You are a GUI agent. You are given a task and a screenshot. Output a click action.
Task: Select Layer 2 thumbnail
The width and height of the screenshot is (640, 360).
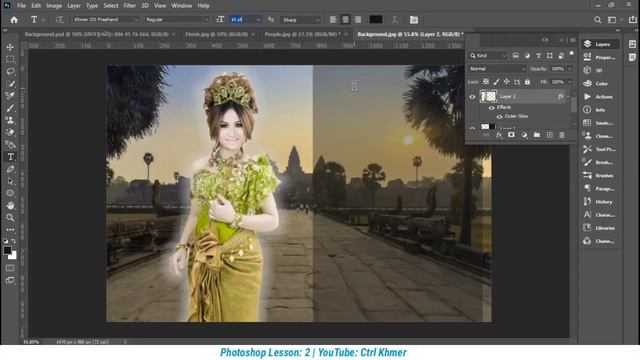coord(488,97)
